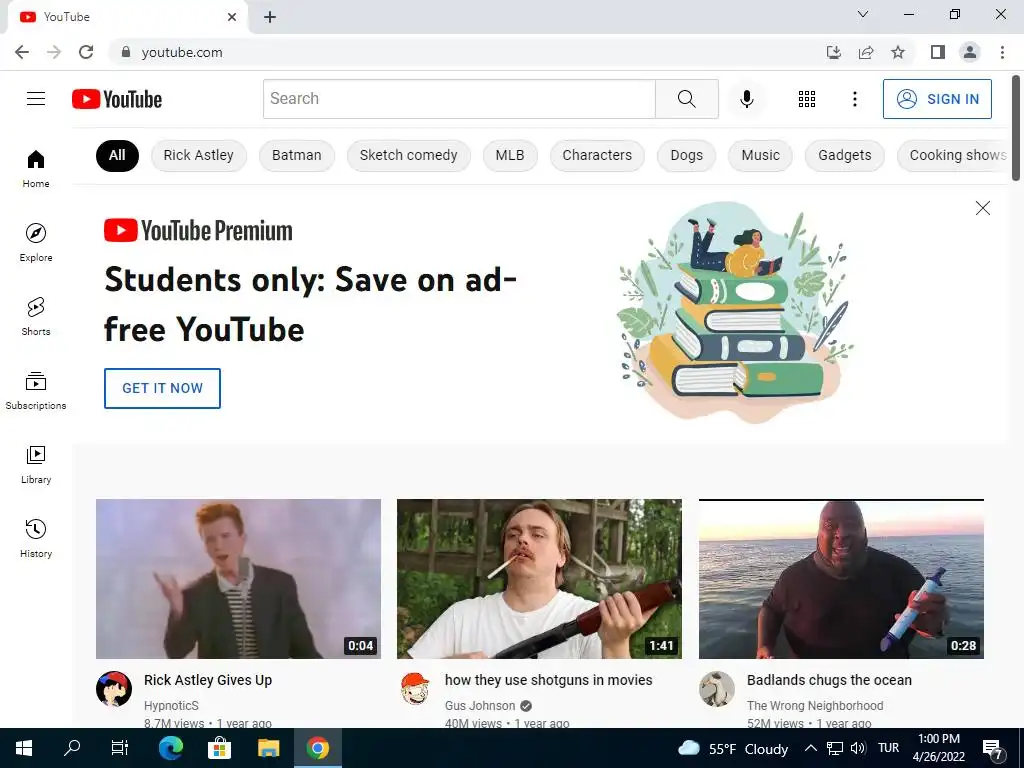Open Gus Johnson channel link

(x=480, y=705)
